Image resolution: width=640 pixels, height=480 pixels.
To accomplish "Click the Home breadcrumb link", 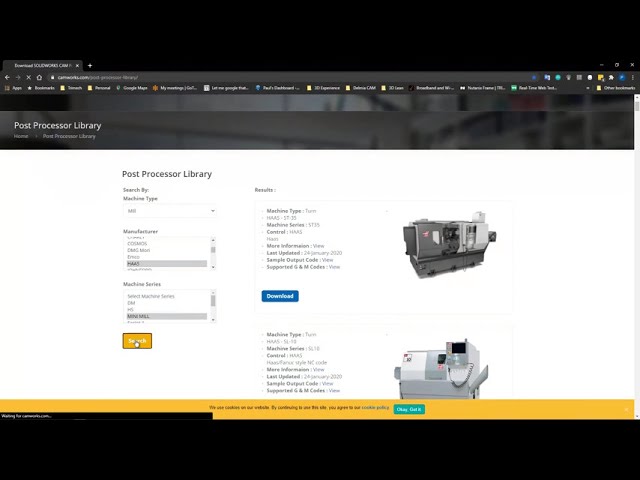I will 21,136.
